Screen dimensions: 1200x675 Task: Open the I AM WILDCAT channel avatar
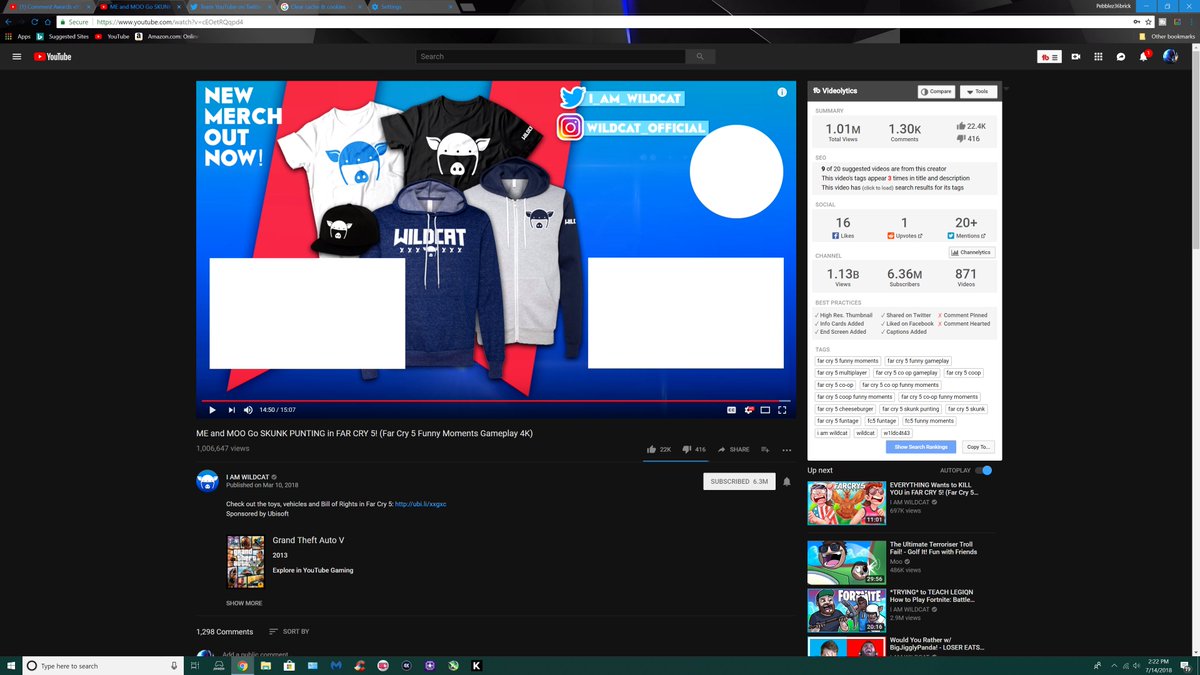click(207, 479)
